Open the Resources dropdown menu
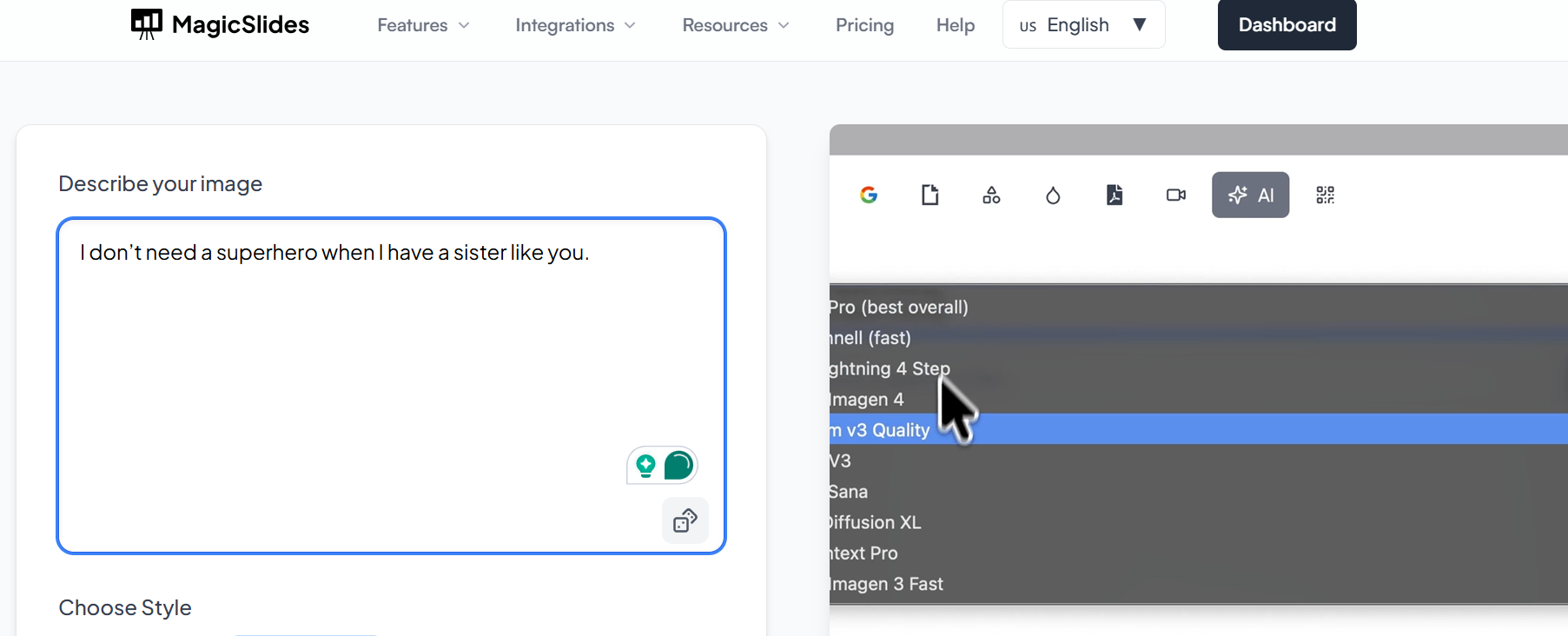Screen dimensions: 1568x636 tap(735, 25)
